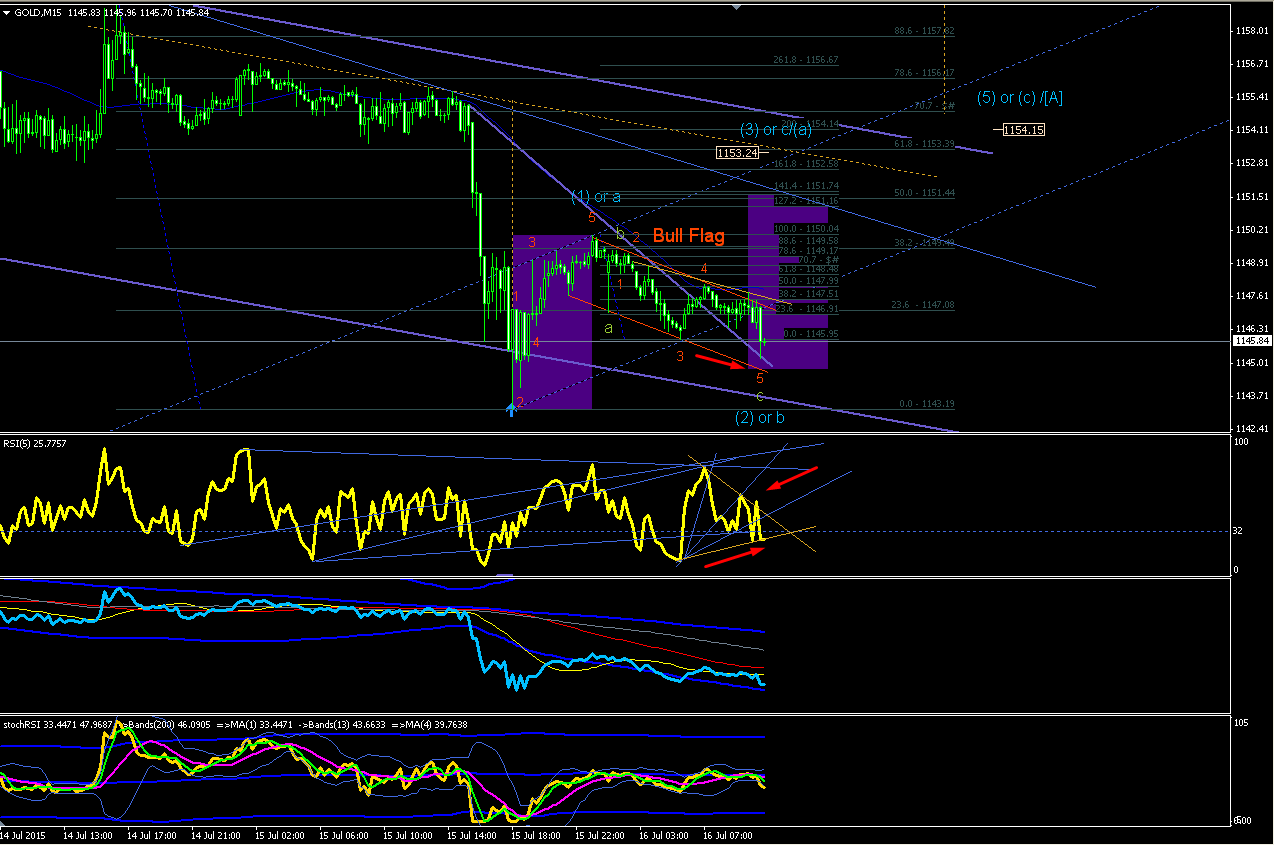
Task: Select the blue up arrow at the chart low
Action: (x=512, y=407)
